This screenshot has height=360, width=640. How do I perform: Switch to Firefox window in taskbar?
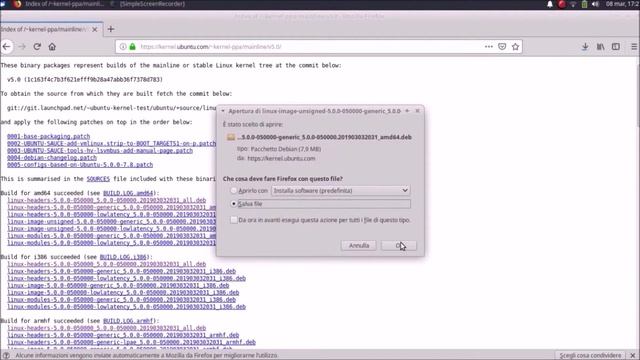pos(59,4)
